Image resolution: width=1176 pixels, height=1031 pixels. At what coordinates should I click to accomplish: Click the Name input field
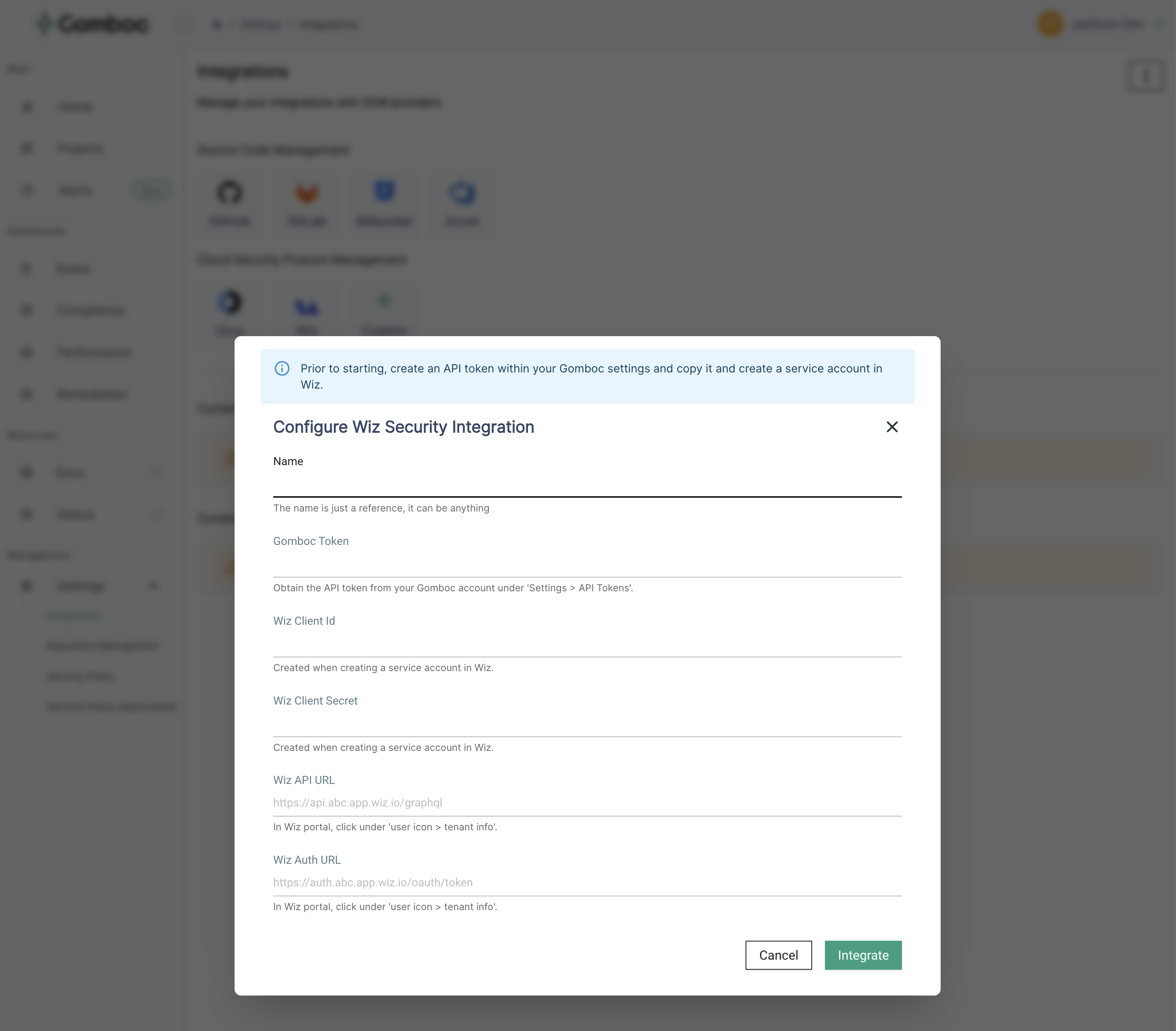[588, 484]
